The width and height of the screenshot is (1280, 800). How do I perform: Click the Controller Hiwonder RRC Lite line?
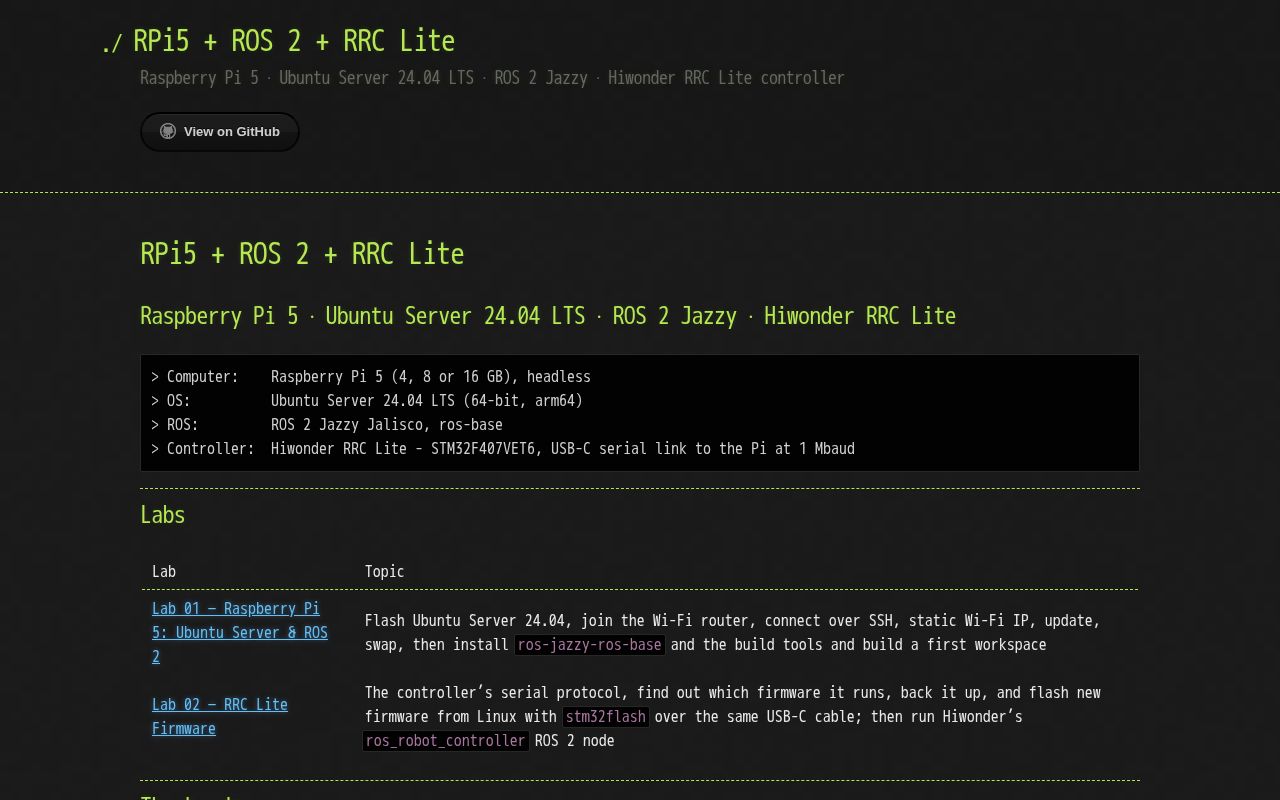point(503,449)
